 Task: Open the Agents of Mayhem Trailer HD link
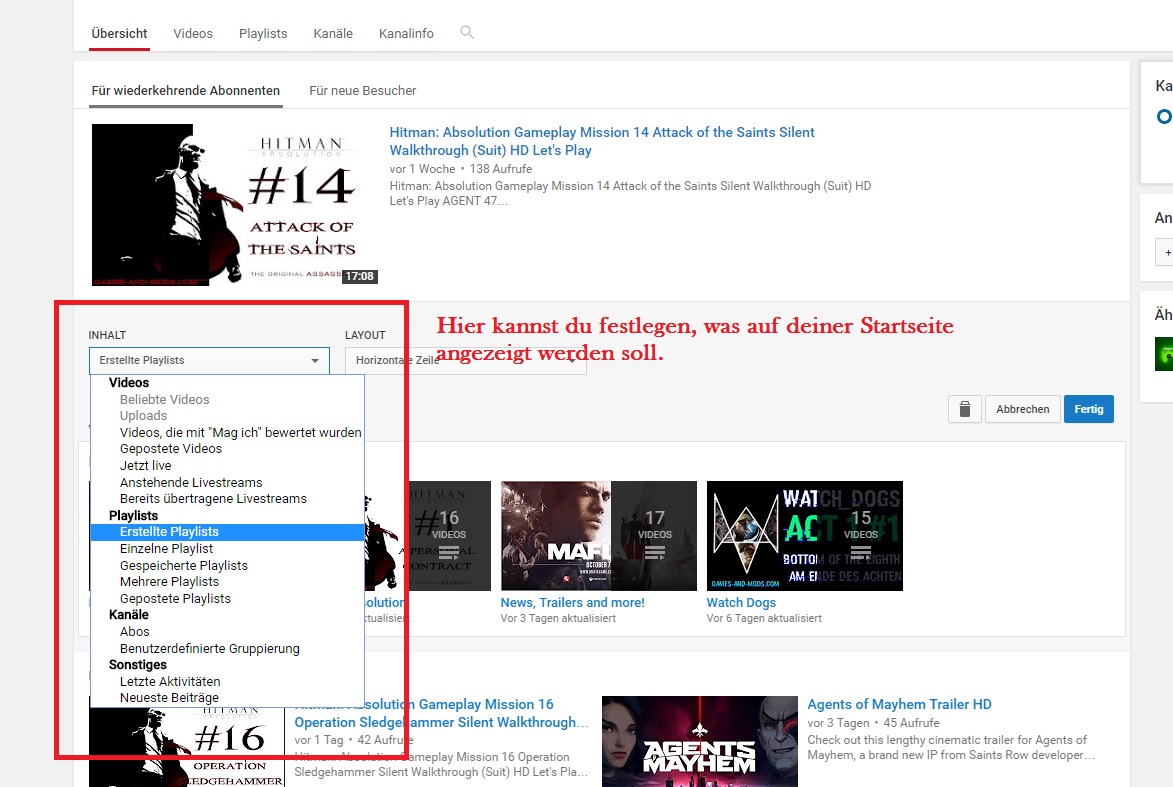(899, 705)
